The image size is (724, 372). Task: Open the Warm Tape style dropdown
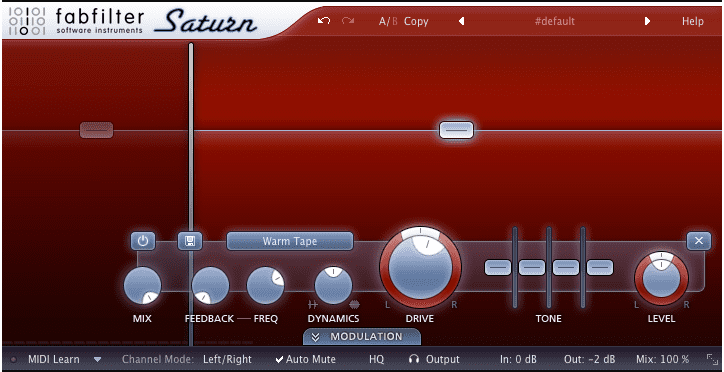pyautogui.click(x=290, y=241)
